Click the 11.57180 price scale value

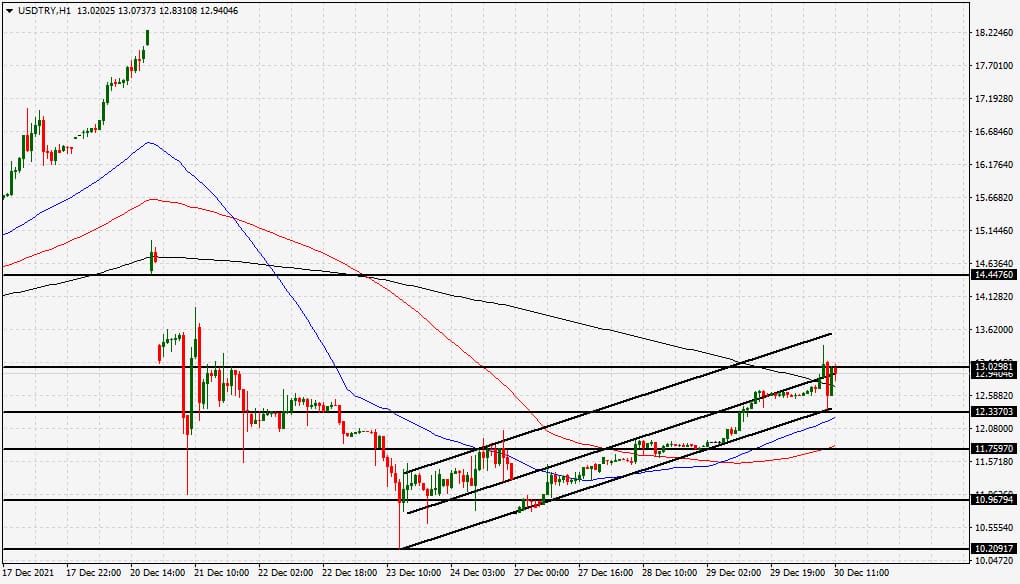pyautogui.click(x=994, y=462)
